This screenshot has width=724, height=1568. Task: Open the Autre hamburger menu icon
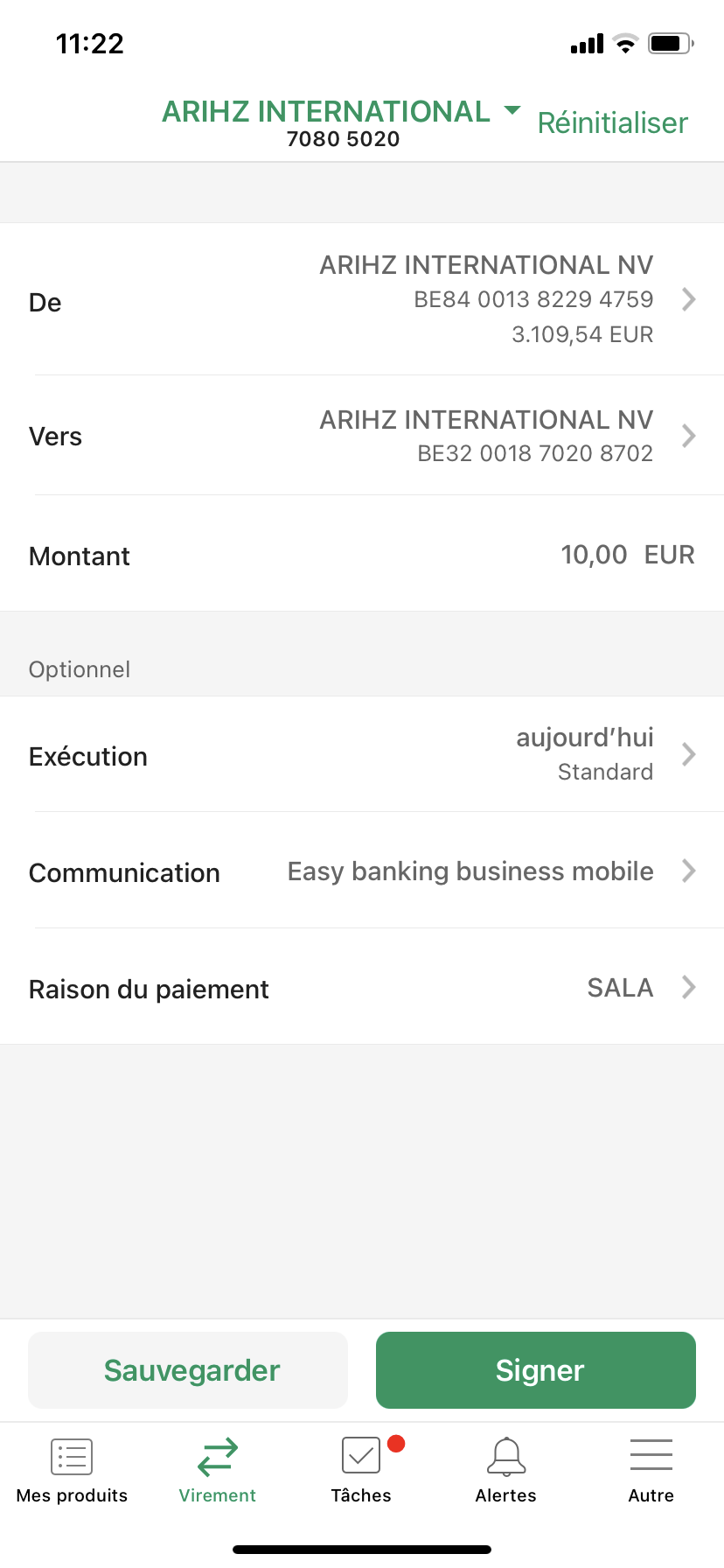click(x=651, y=1455)
